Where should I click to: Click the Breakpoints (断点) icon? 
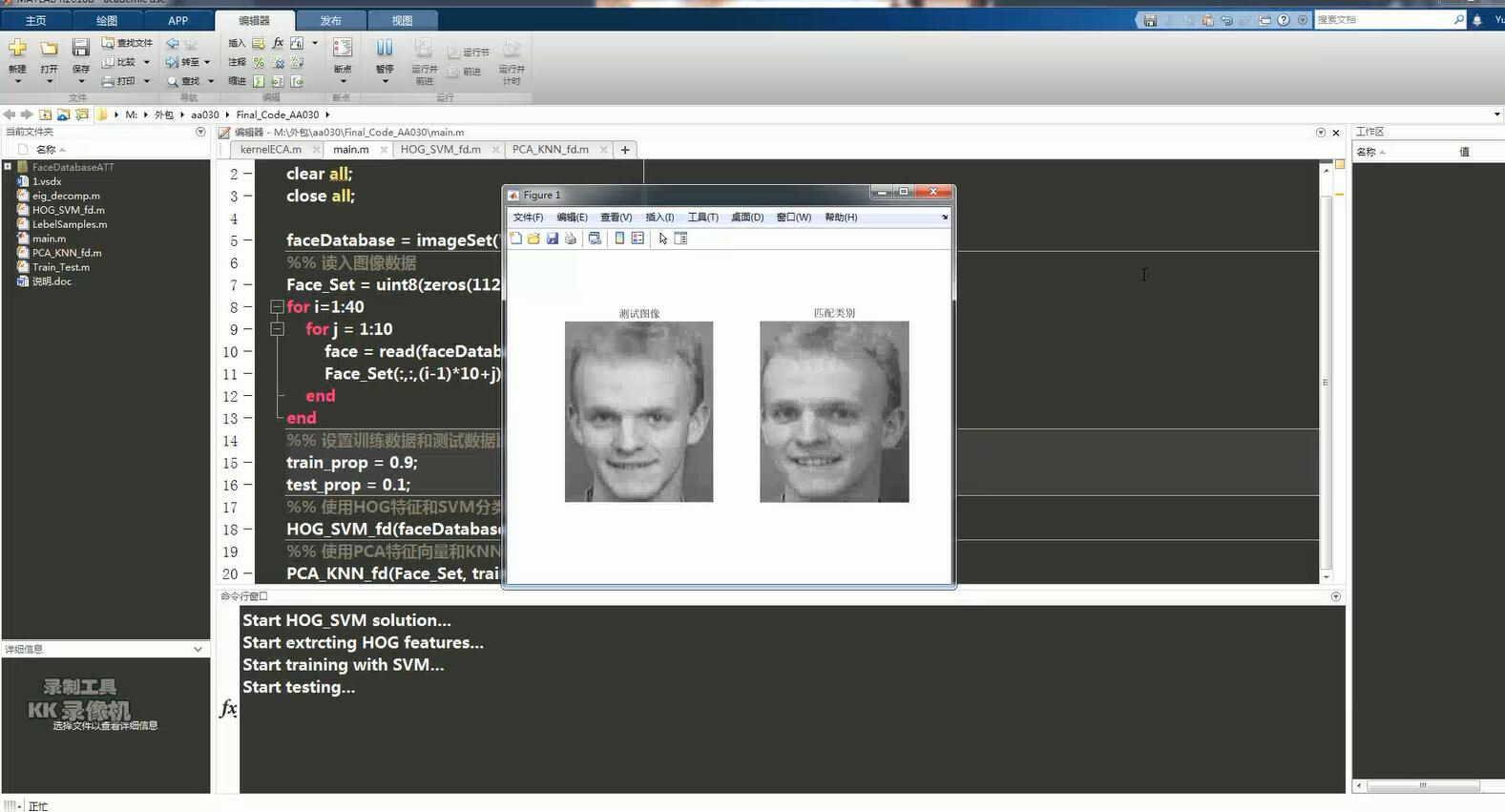pyautogui.click(x=343, y=48)
